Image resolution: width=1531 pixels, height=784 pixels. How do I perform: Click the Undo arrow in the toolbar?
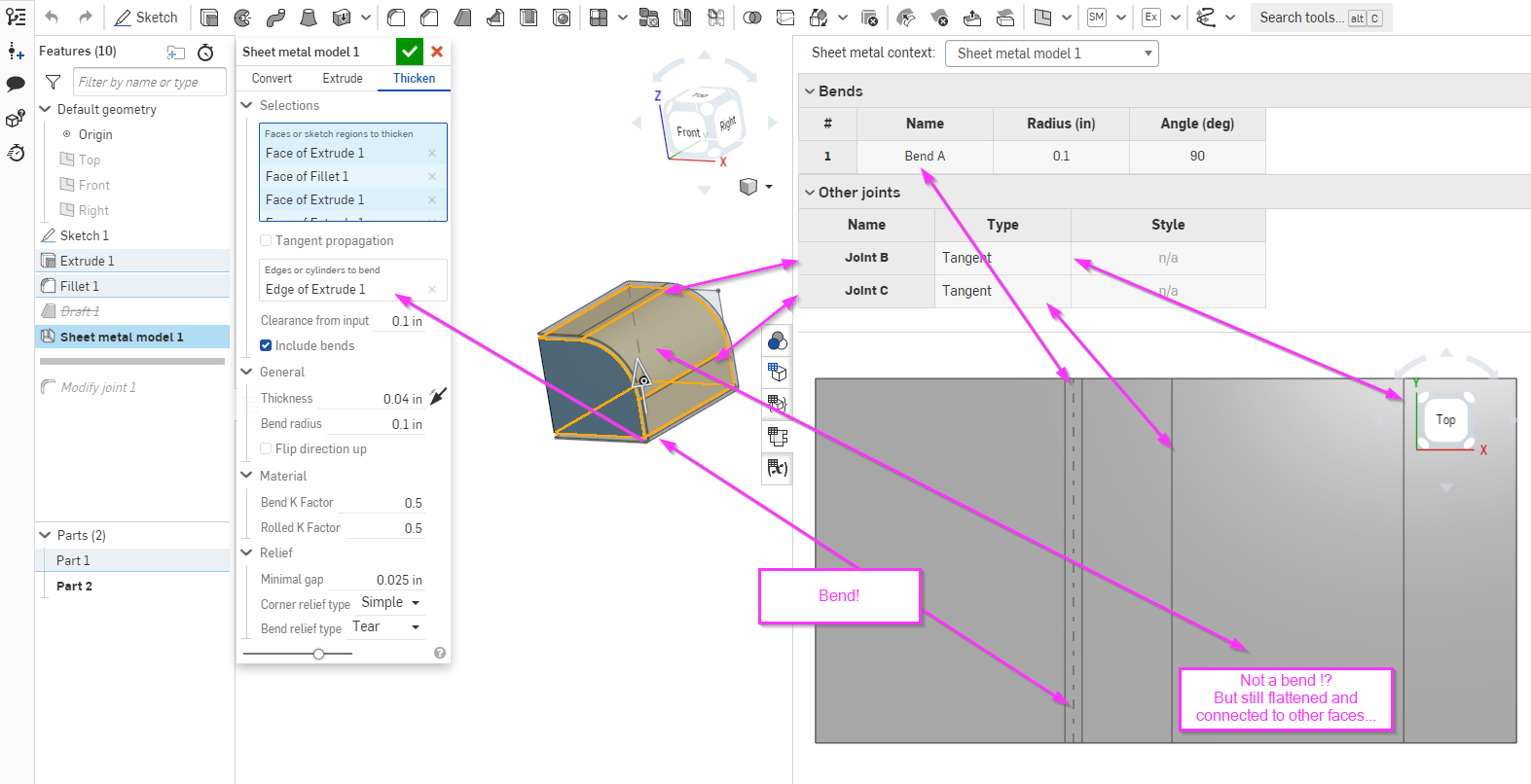pos(52,18)
